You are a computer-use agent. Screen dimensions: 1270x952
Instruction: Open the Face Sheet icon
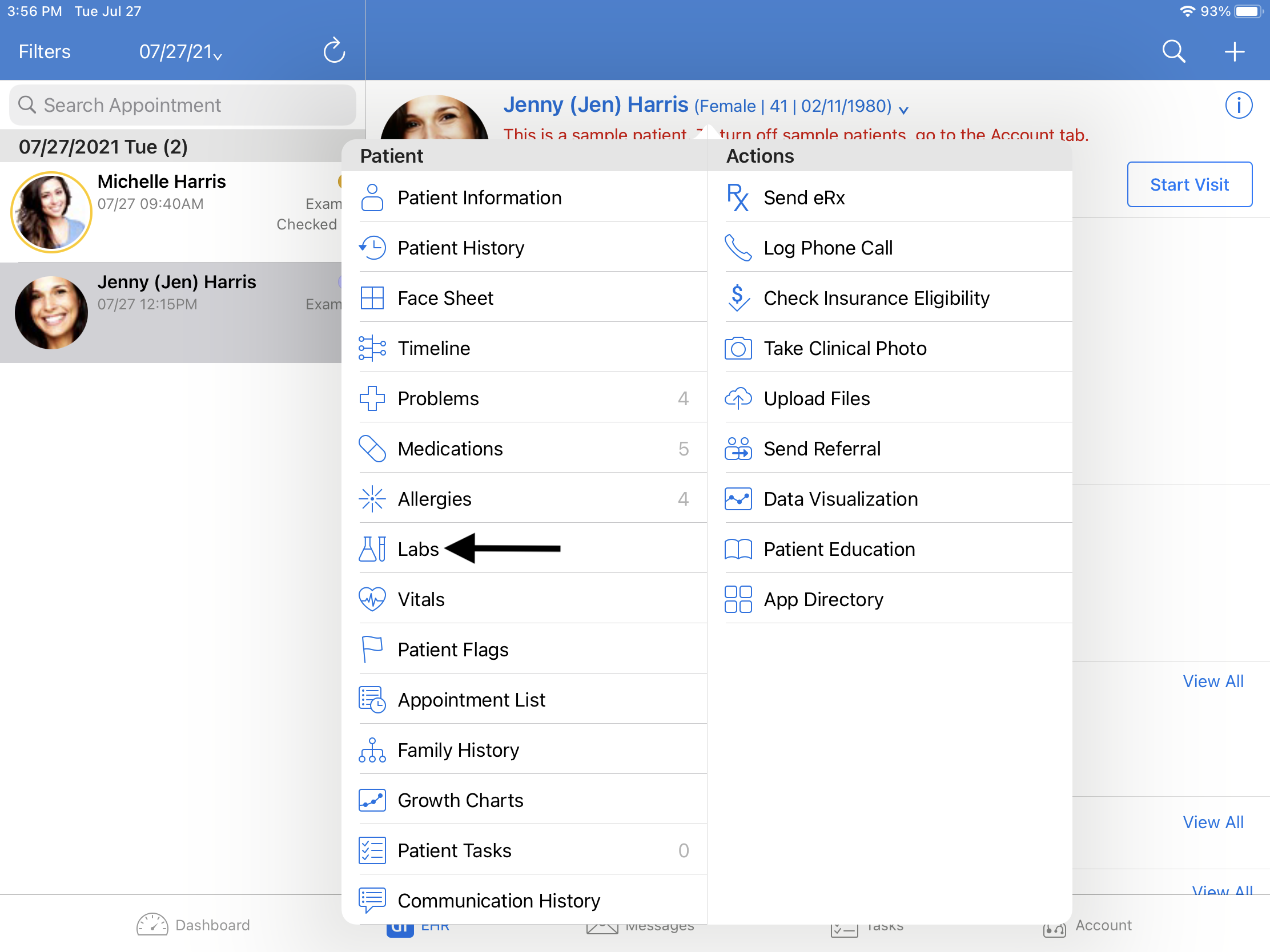(371, 298)
